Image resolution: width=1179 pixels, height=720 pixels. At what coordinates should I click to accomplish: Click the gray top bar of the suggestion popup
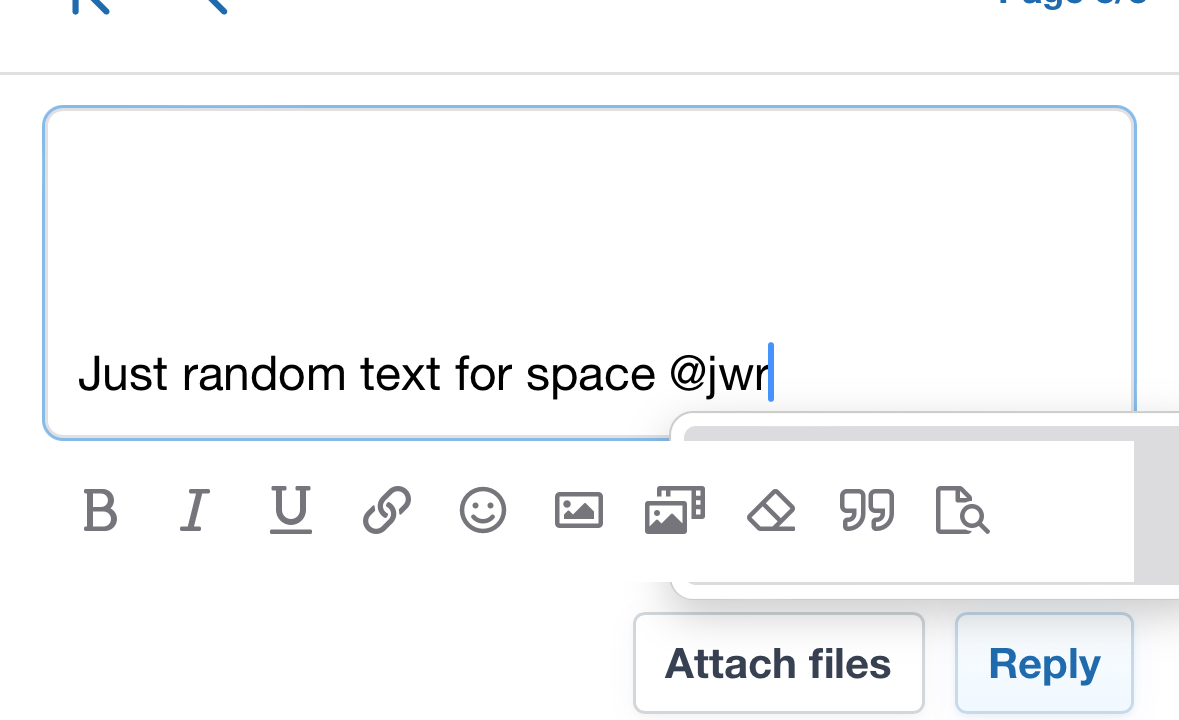908,434
